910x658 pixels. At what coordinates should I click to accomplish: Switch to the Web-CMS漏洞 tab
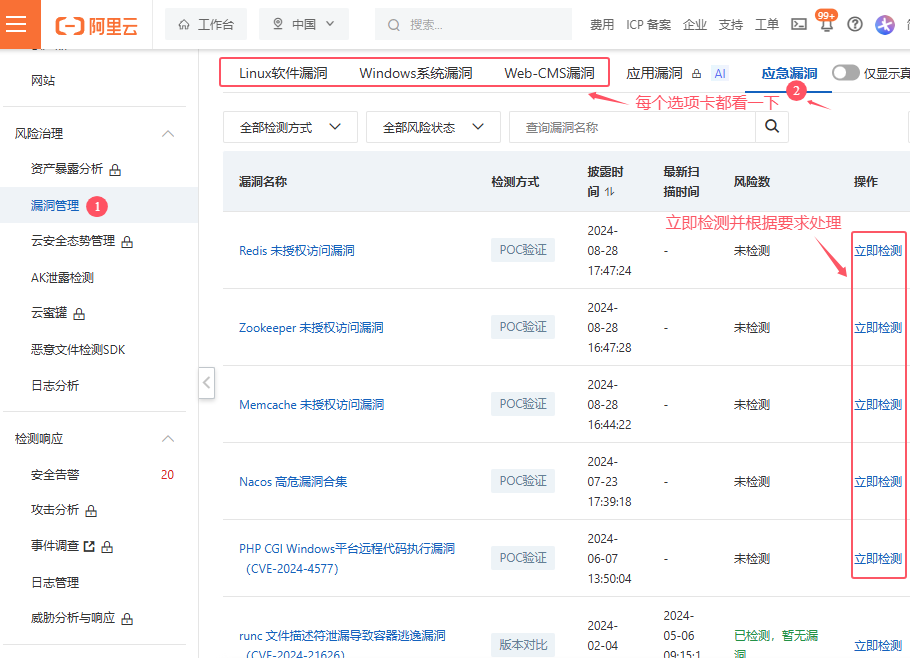coord(549,73)
